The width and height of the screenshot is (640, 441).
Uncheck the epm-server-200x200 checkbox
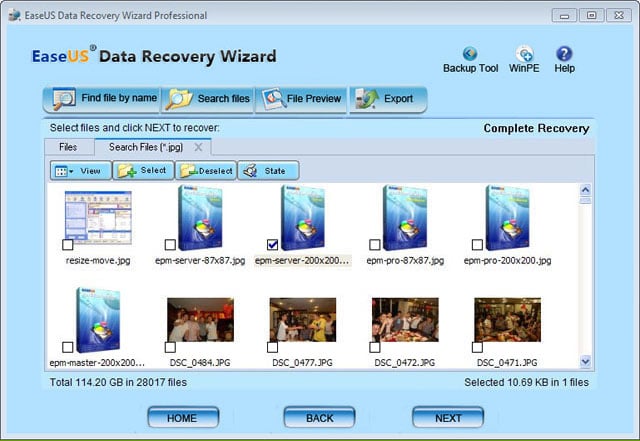point(272,245)
